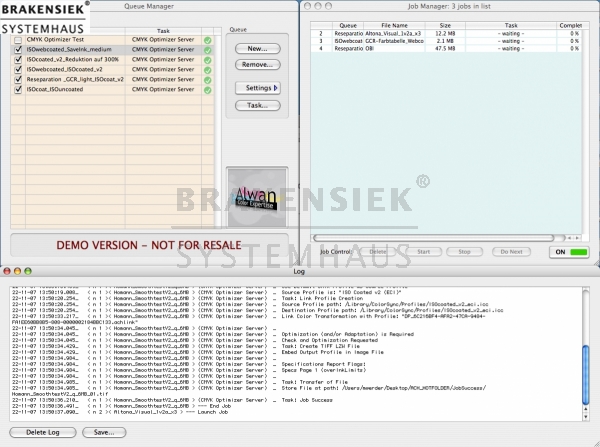Click the Job Manager scroll left arrow
The width and height of the screenshot is (600, 447).
pyautogui.click(x=569, y=238)
